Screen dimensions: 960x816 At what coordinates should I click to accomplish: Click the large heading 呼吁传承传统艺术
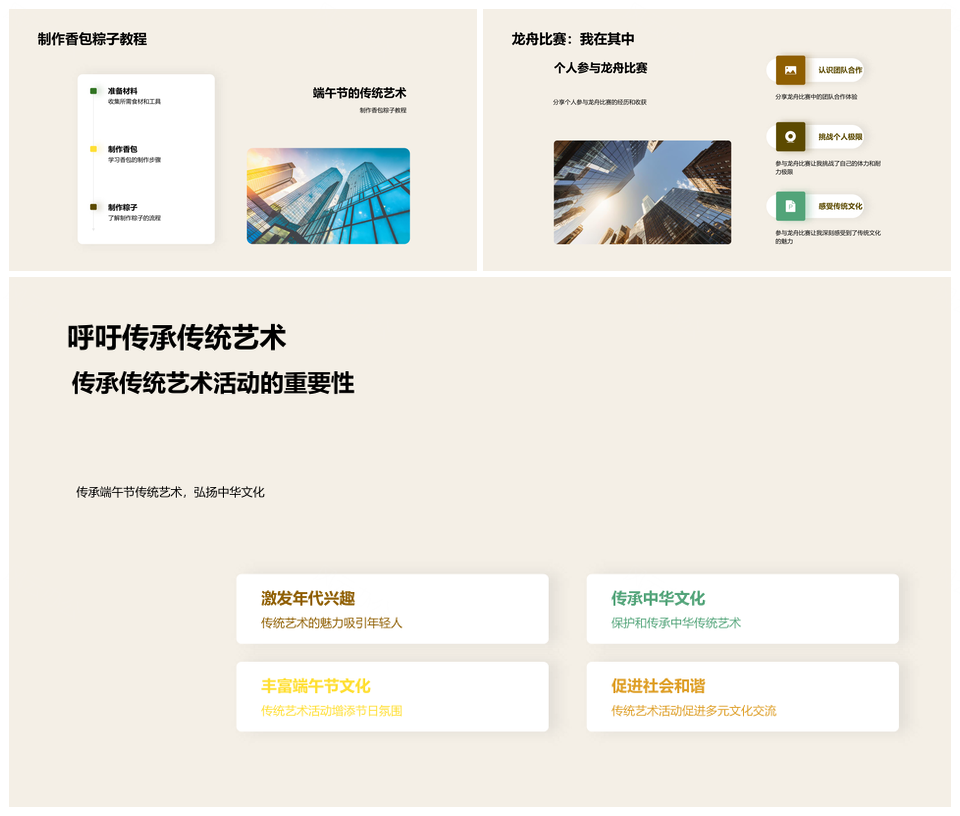[177, 338]
